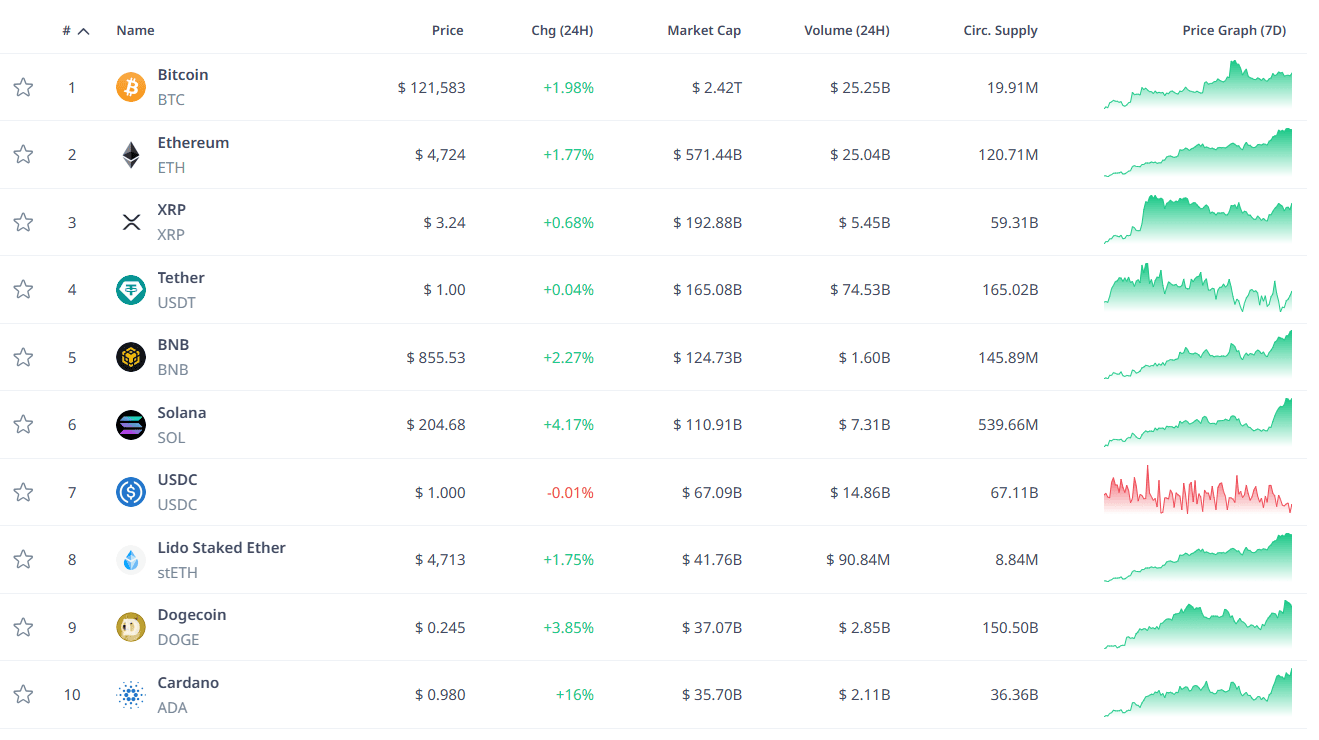Sort by Chg (24H) column header

pyautogui.click(x=562, y=31)
